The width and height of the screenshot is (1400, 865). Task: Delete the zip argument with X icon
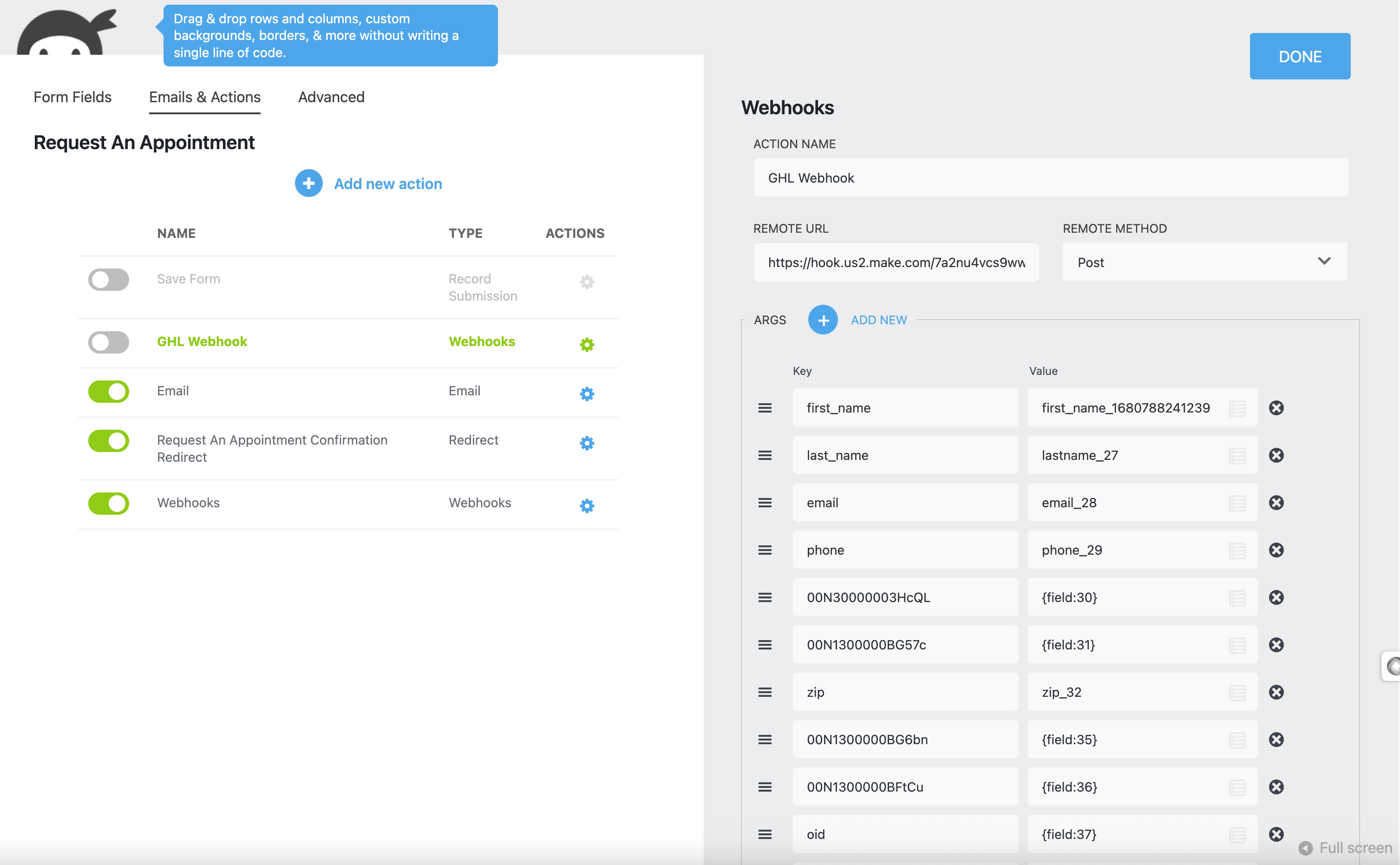point(1276,692)
